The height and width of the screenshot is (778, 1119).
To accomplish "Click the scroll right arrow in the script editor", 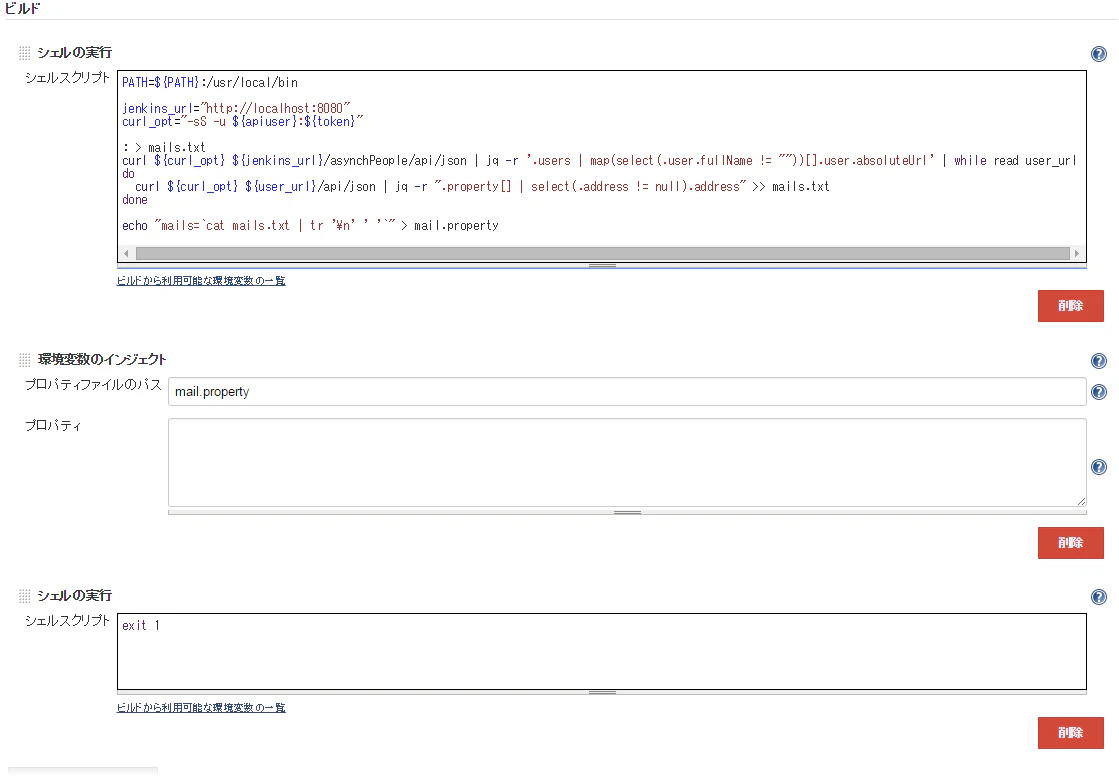I will 1077,253.
